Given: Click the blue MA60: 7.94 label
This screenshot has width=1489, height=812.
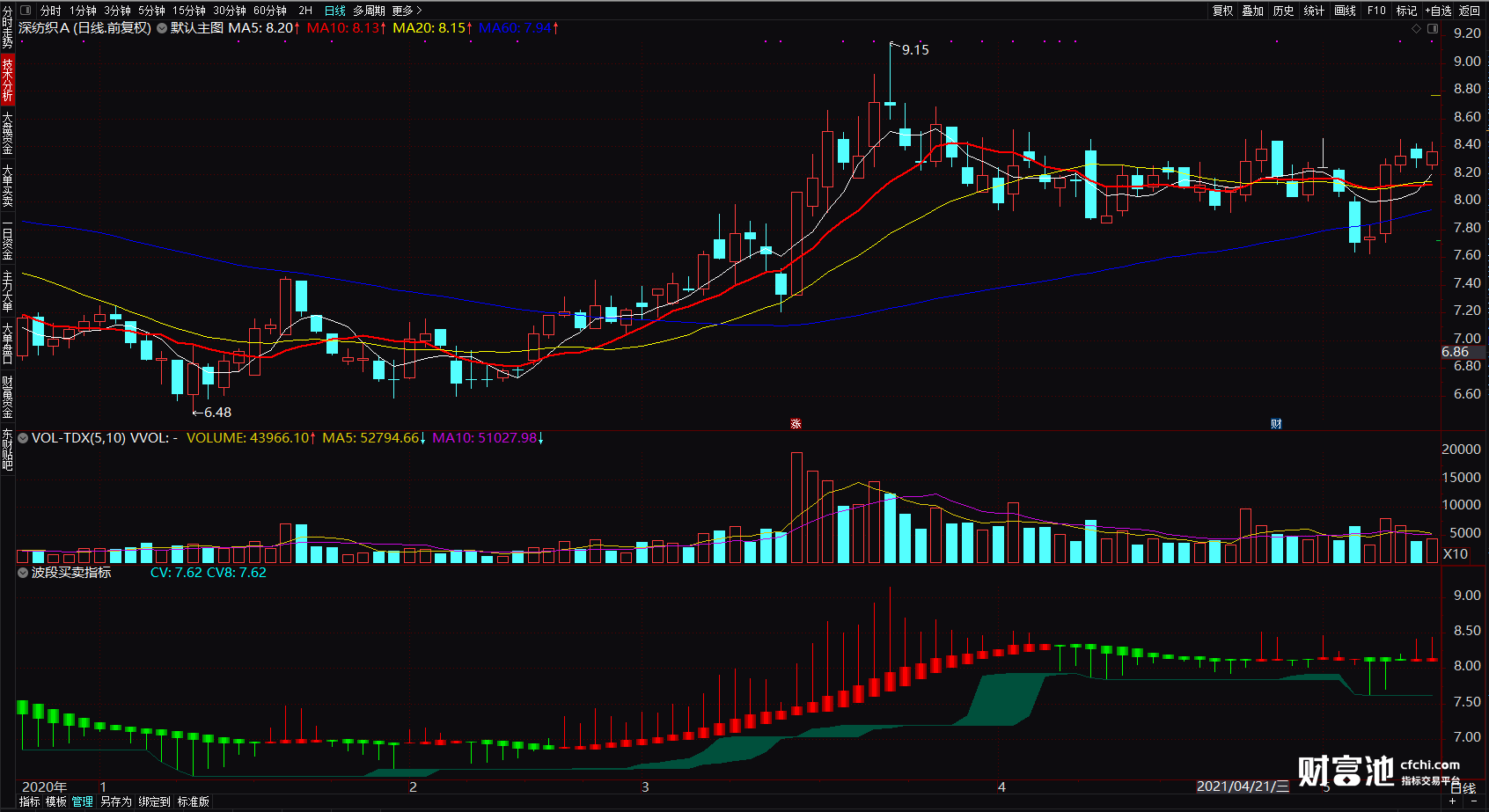Looking at the screenshot, I should click(x=518, y=28).
